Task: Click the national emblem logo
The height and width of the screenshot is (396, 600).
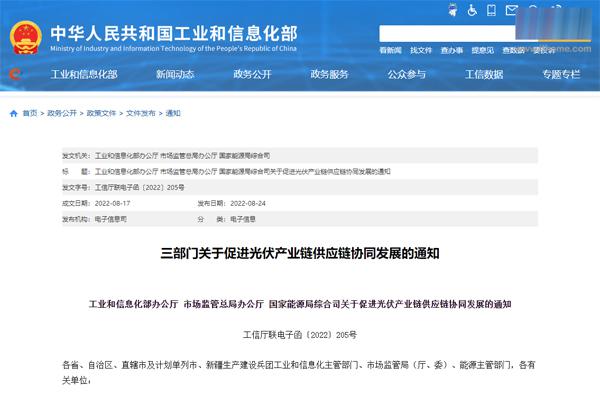Action: point(25,37)
